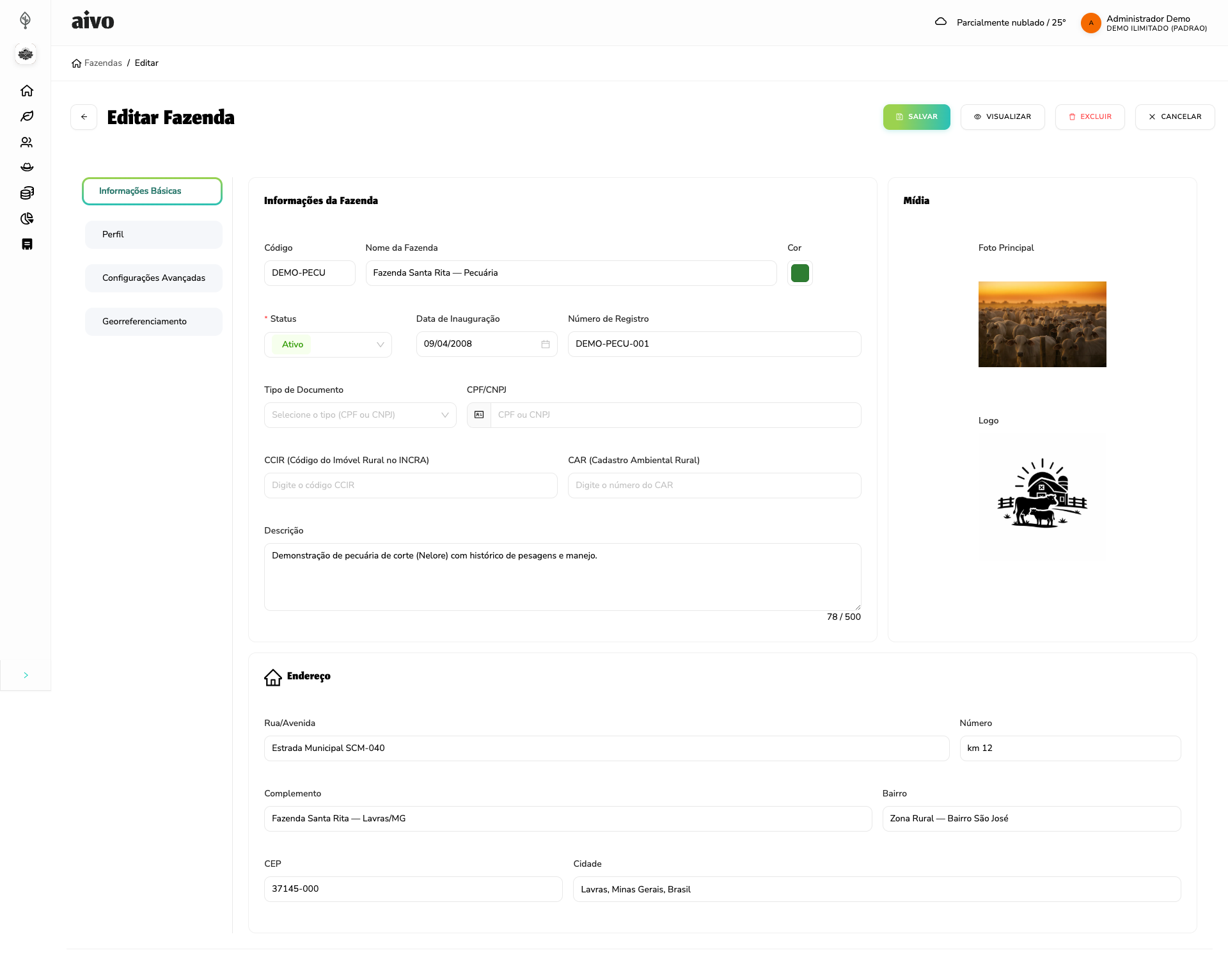Screen dimensions: 1228x980
Task: Click the aivo brand logo
Action: 93,21
